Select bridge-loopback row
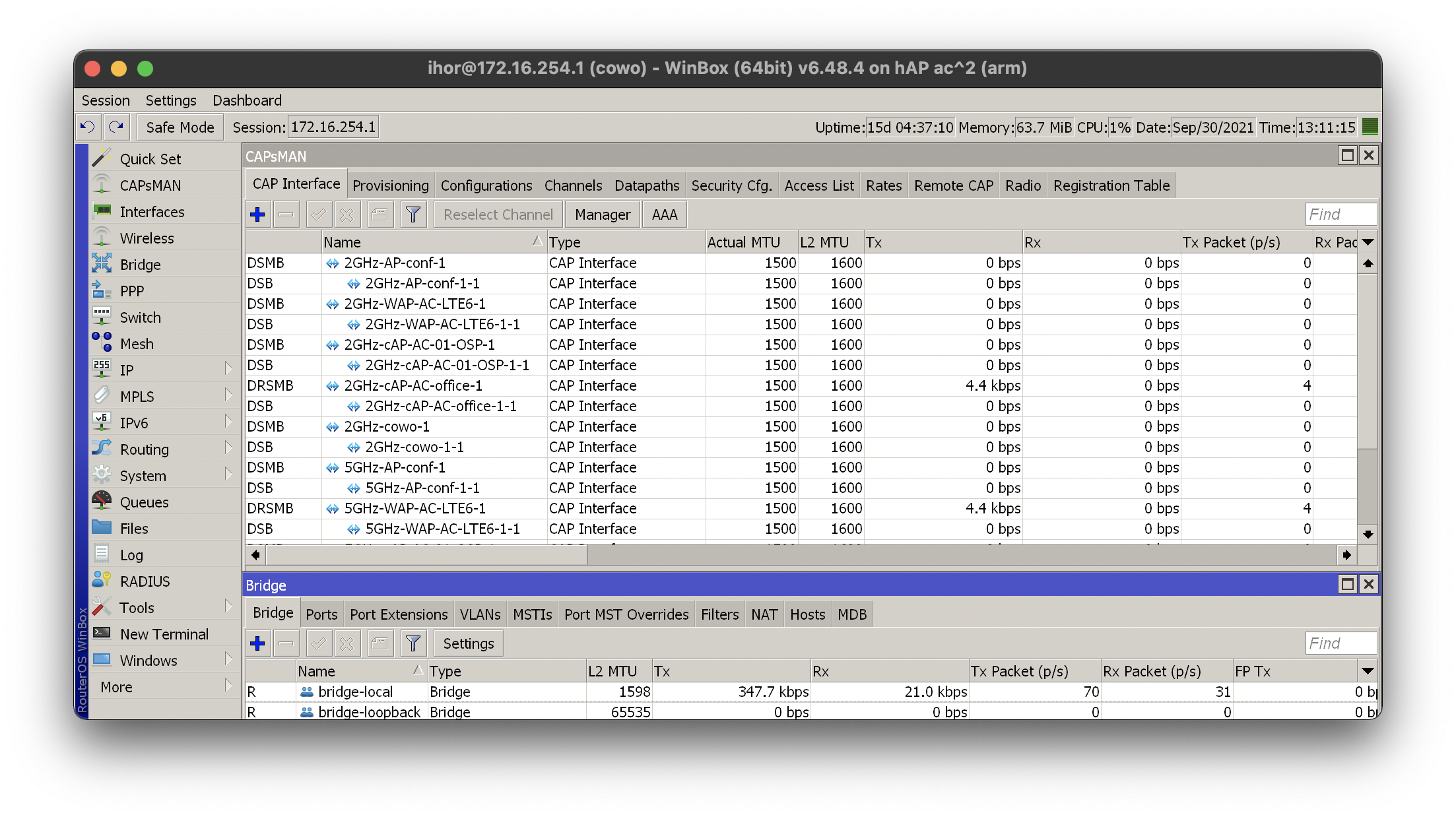Viewport: 1456px width, 817px height. (812, 712)
